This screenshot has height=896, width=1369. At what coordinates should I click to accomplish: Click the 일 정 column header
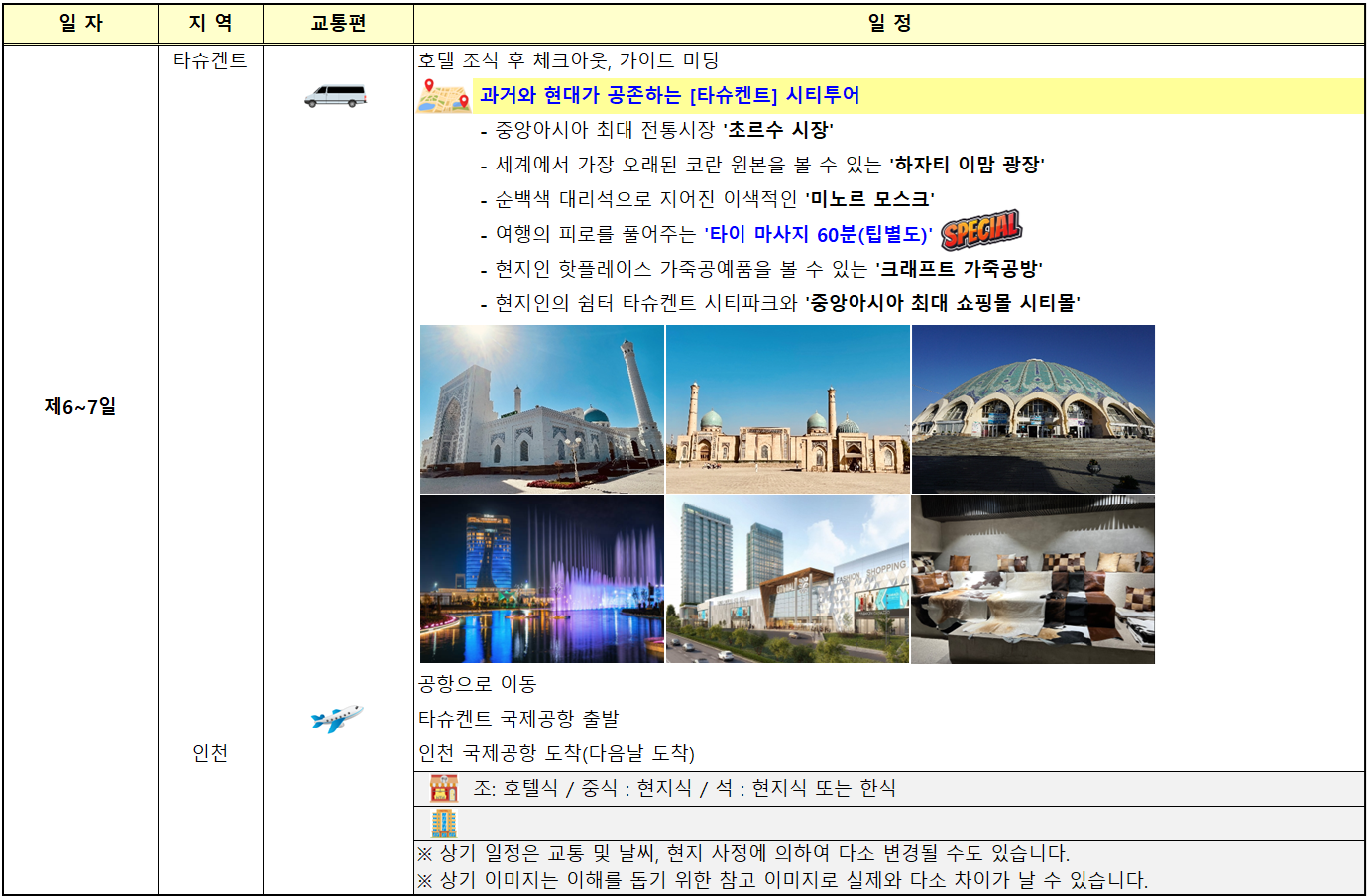(889, 23)
